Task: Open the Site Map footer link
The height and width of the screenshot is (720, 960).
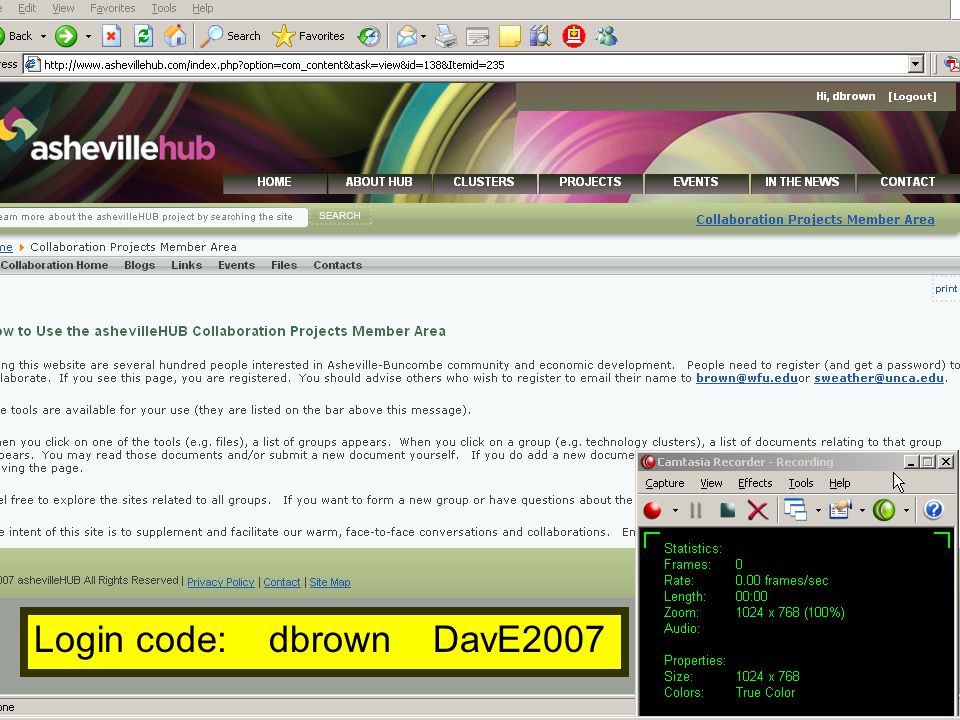Action: point(330,582)
